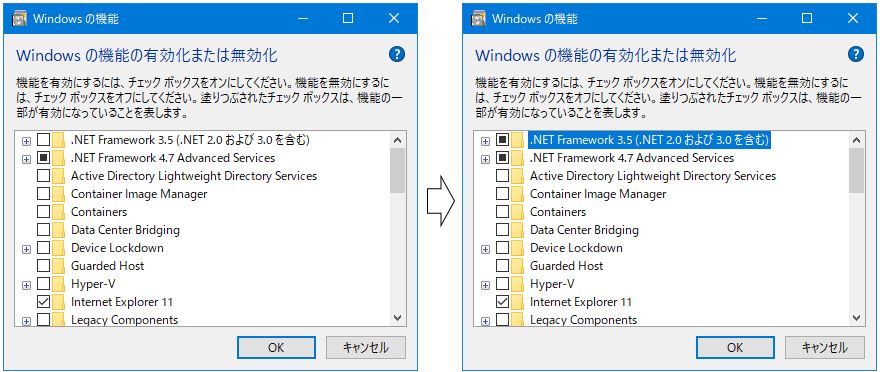Viewport: 880px width, 372px height.
Task: Enable Guarded Host in the right window
Action: point(502,266)
